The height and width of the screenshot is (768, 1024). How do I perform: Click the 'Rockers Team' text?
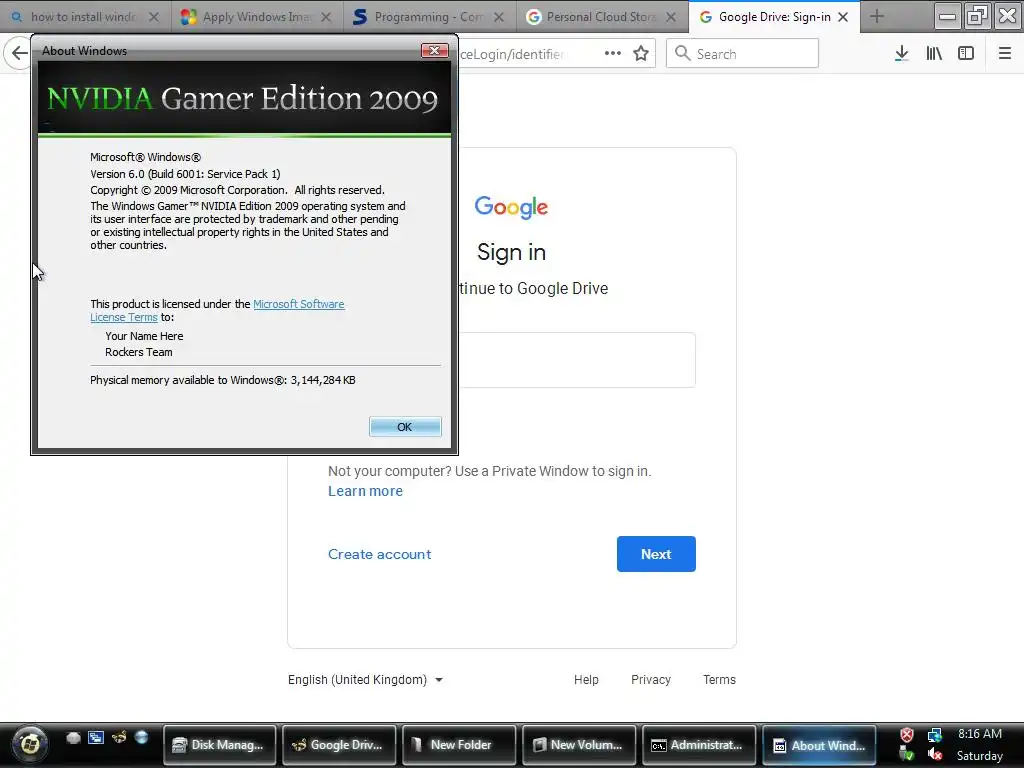click(x=138, y=352)
